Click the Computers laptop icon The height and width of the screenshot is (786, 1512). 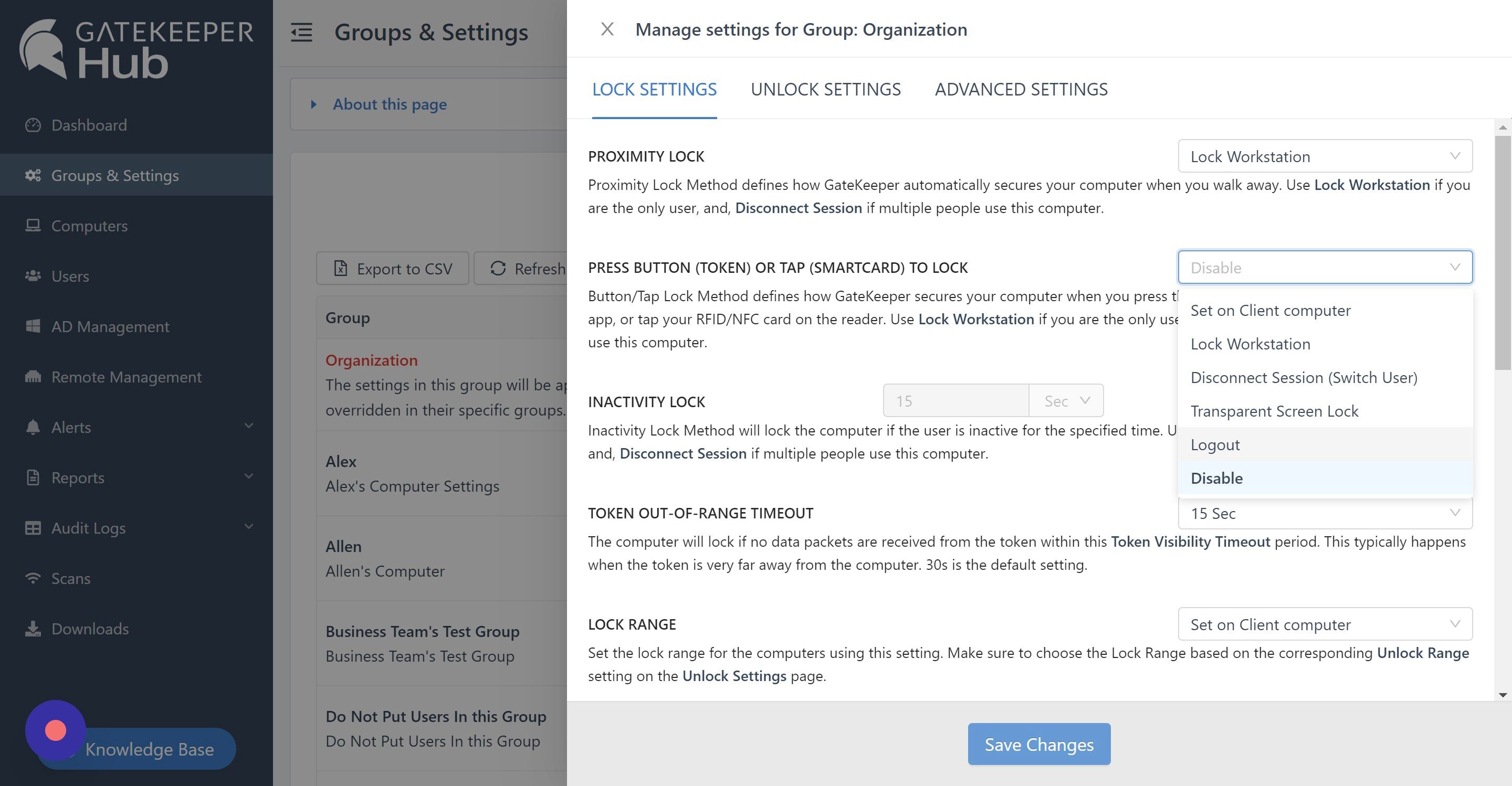(33, 226)
